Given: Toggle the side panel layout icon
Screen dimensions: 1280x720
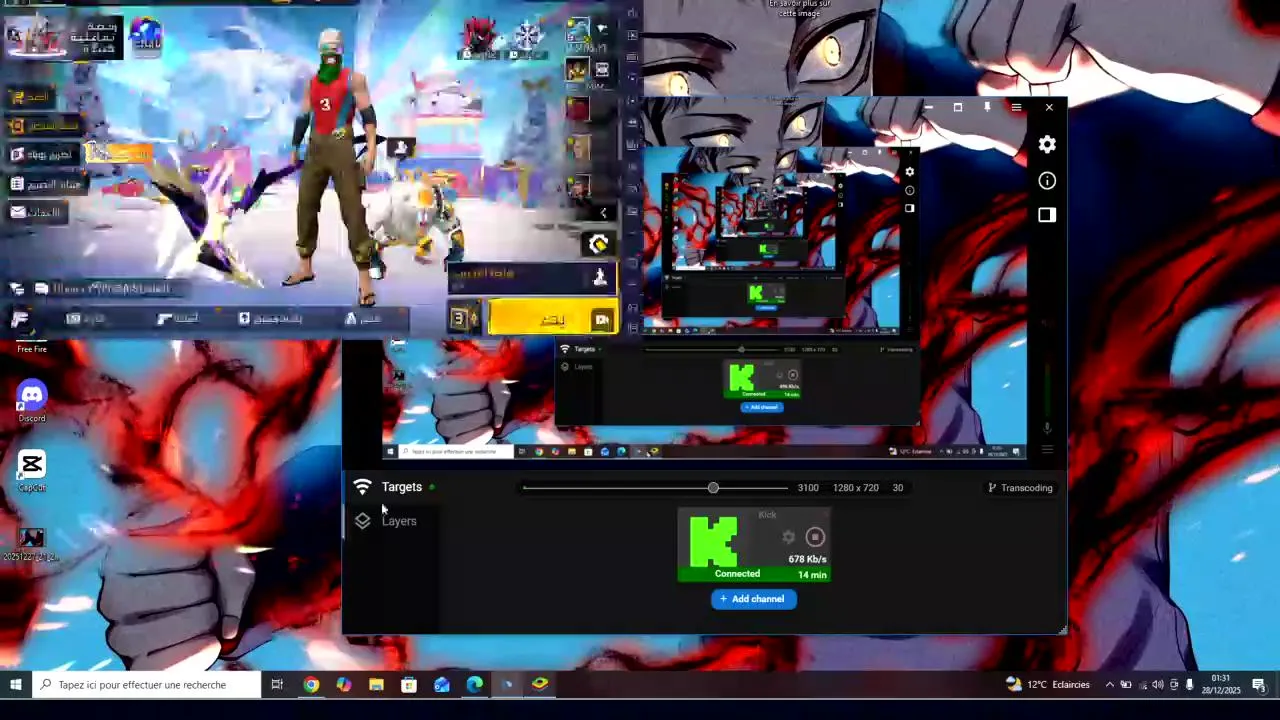Looking at the screenshot, I should tap(1047, 215).
